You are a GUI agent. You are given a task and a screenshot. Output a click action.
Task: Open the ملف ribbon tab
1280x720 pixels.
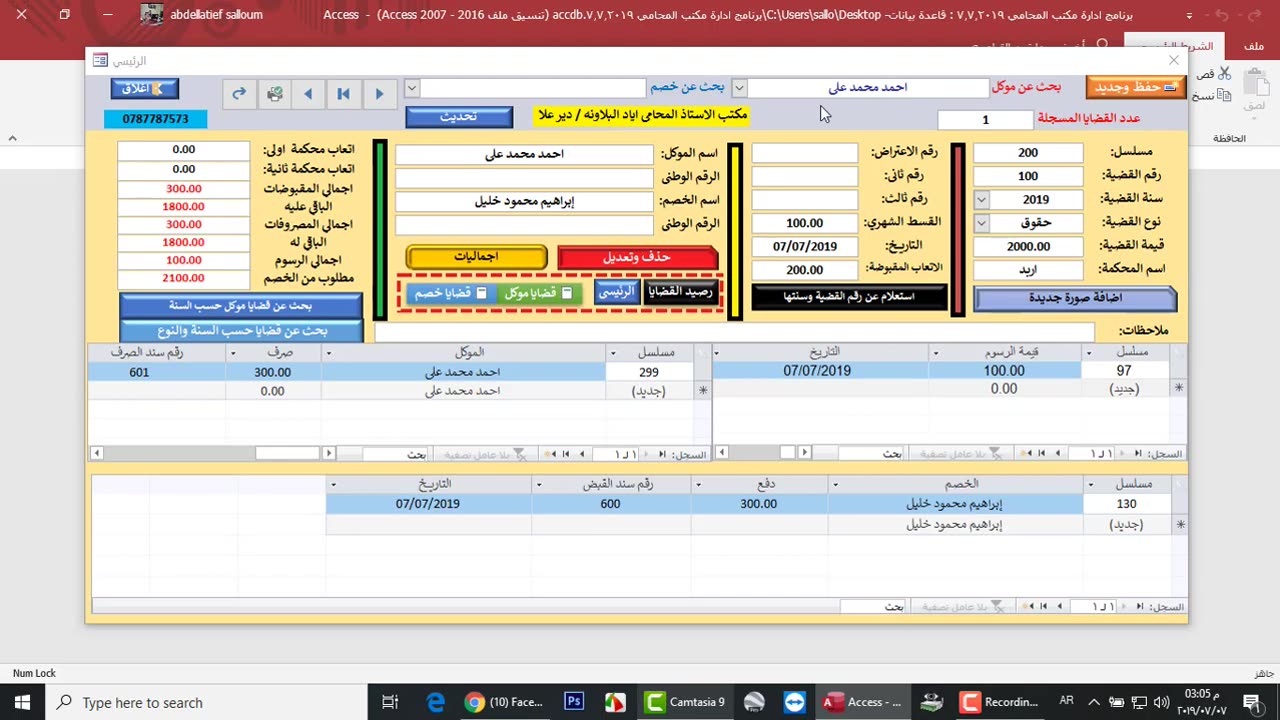tap(1254, 46)
